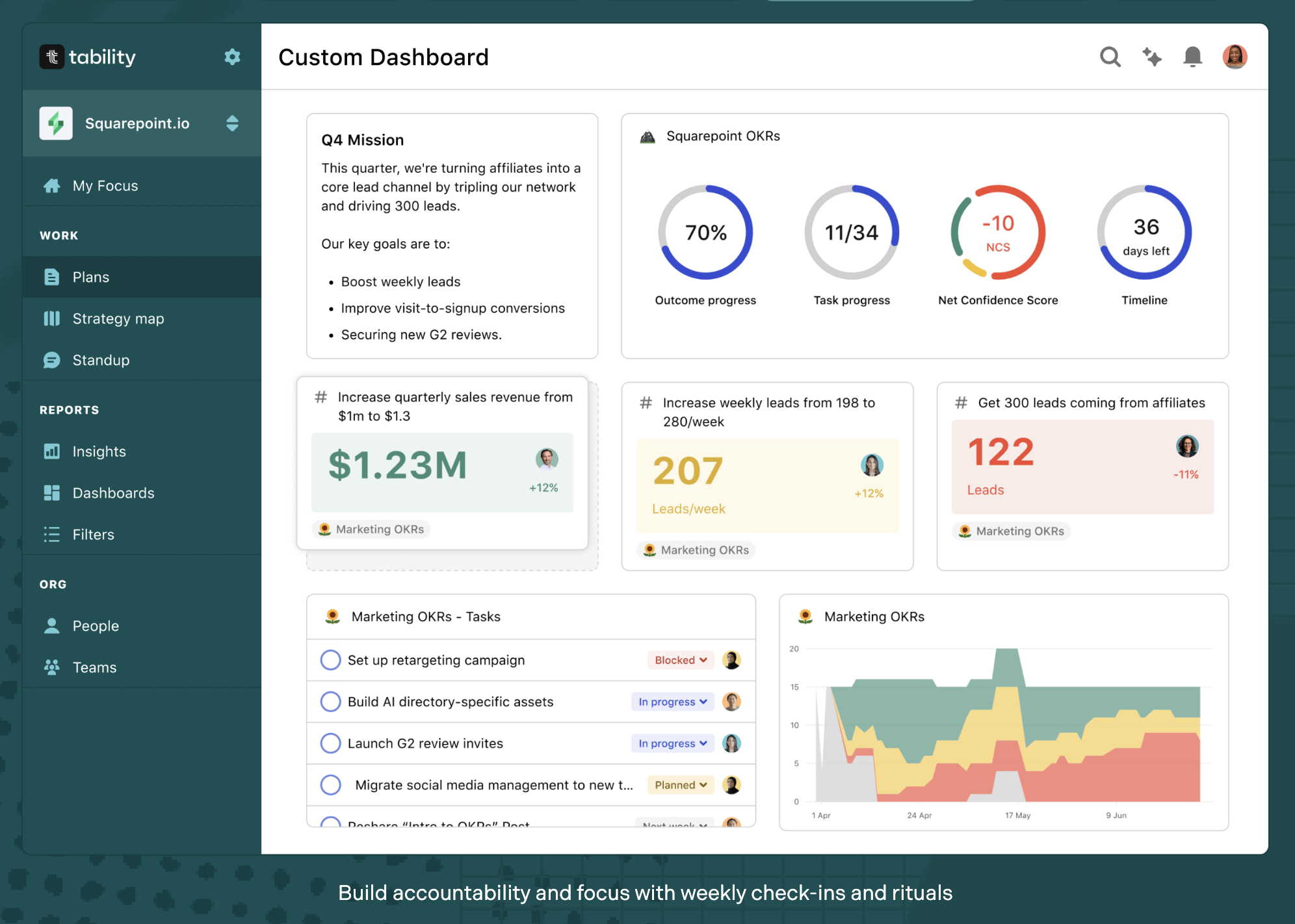Click the search magnifier icon
This screenshot has width=1295, height=924.
coord(1110,57)
